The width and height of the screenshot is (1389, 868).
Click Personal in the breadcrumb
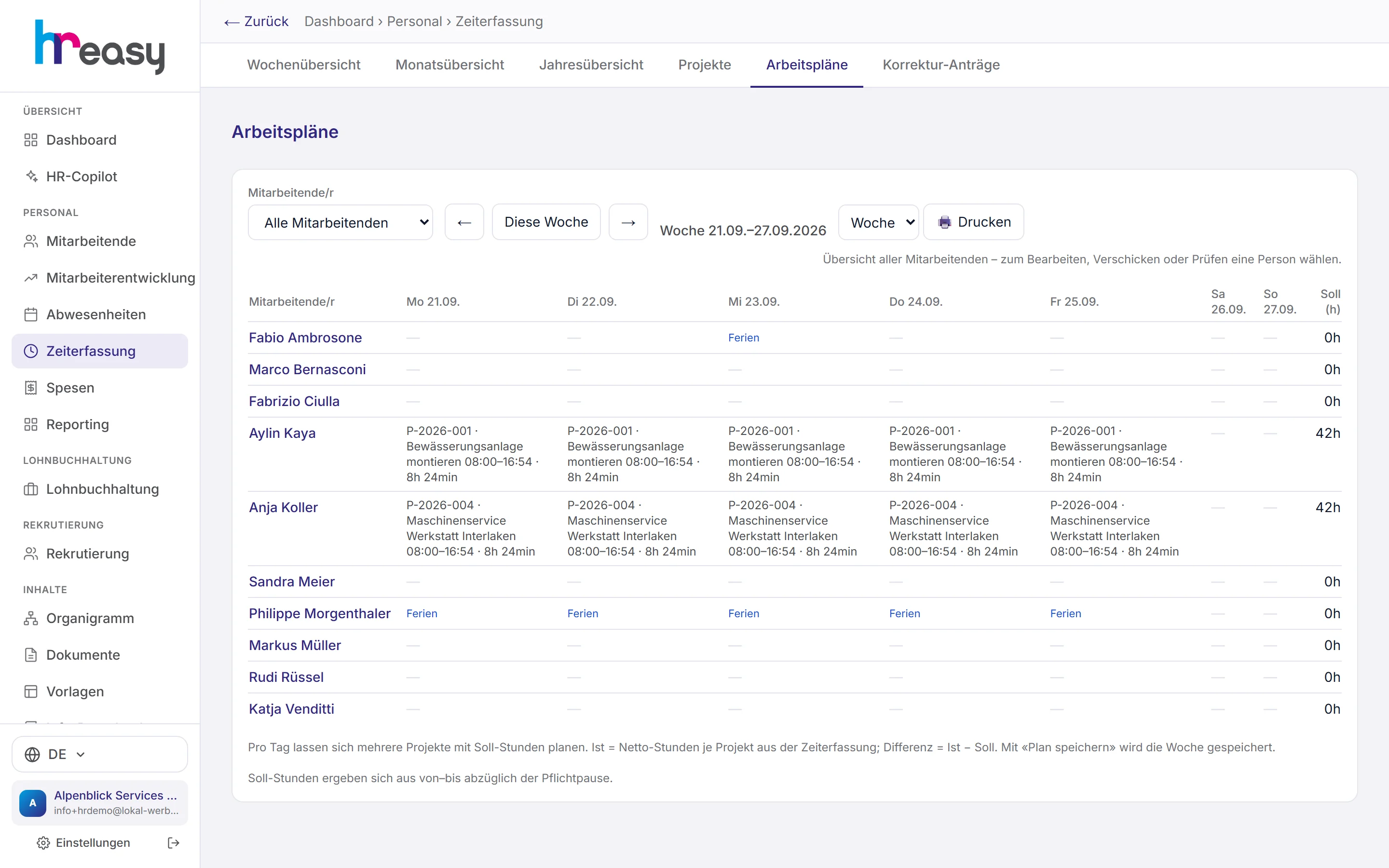[x=414, y=22]
